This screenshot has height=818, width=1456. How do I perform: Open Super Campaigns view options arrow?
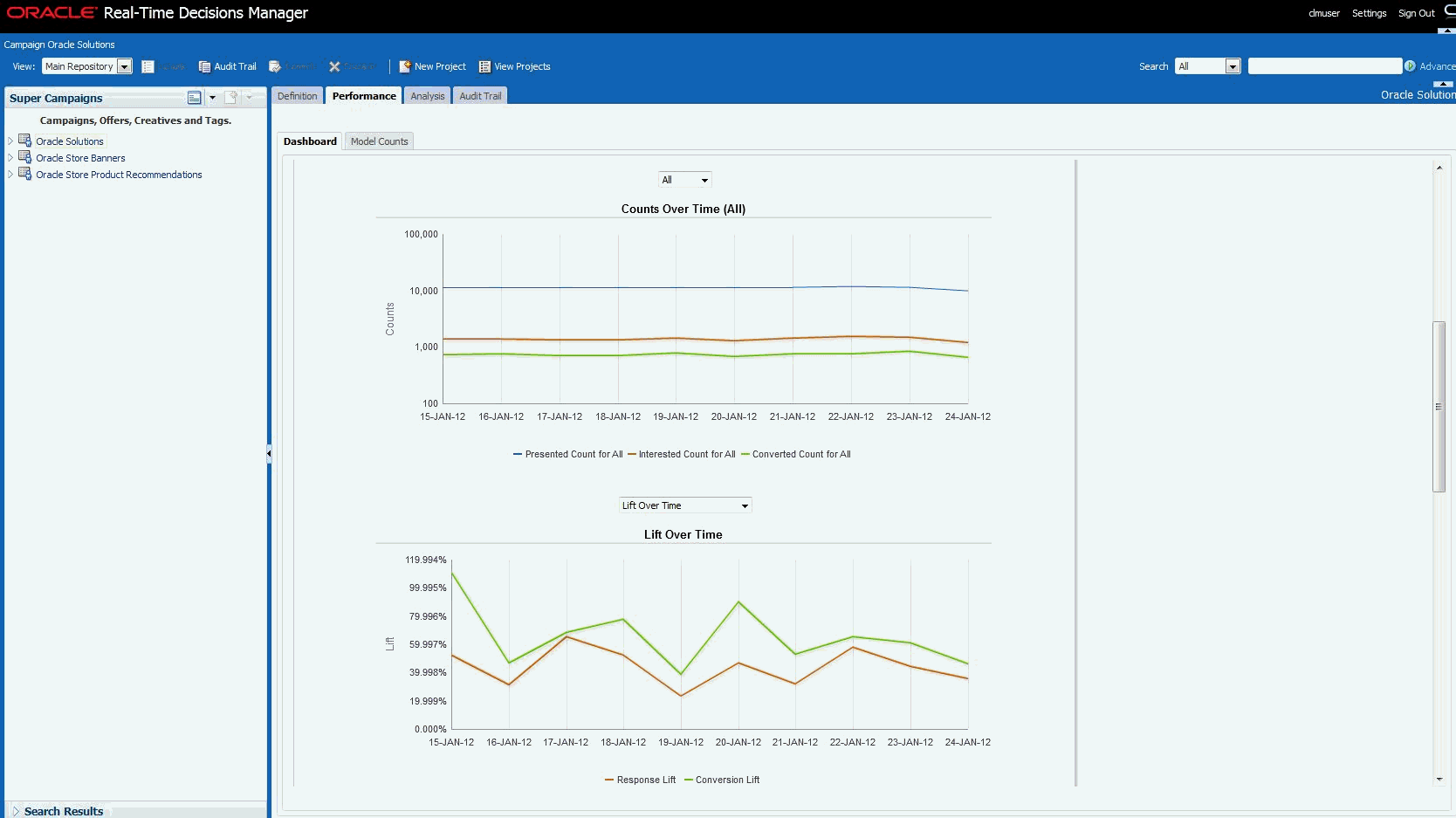212,98
